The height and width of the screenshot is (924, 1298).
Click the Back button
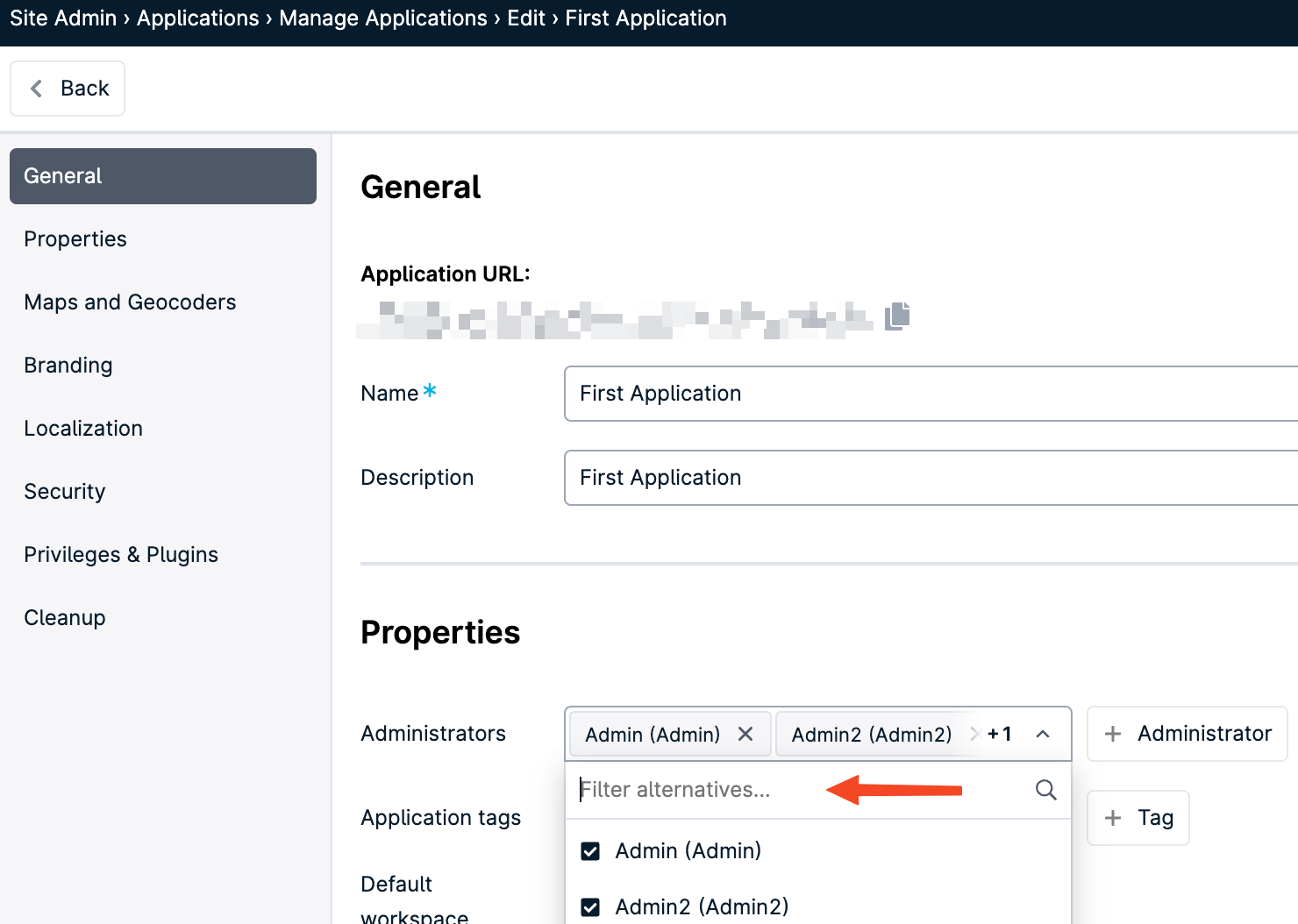coord(68,88)
